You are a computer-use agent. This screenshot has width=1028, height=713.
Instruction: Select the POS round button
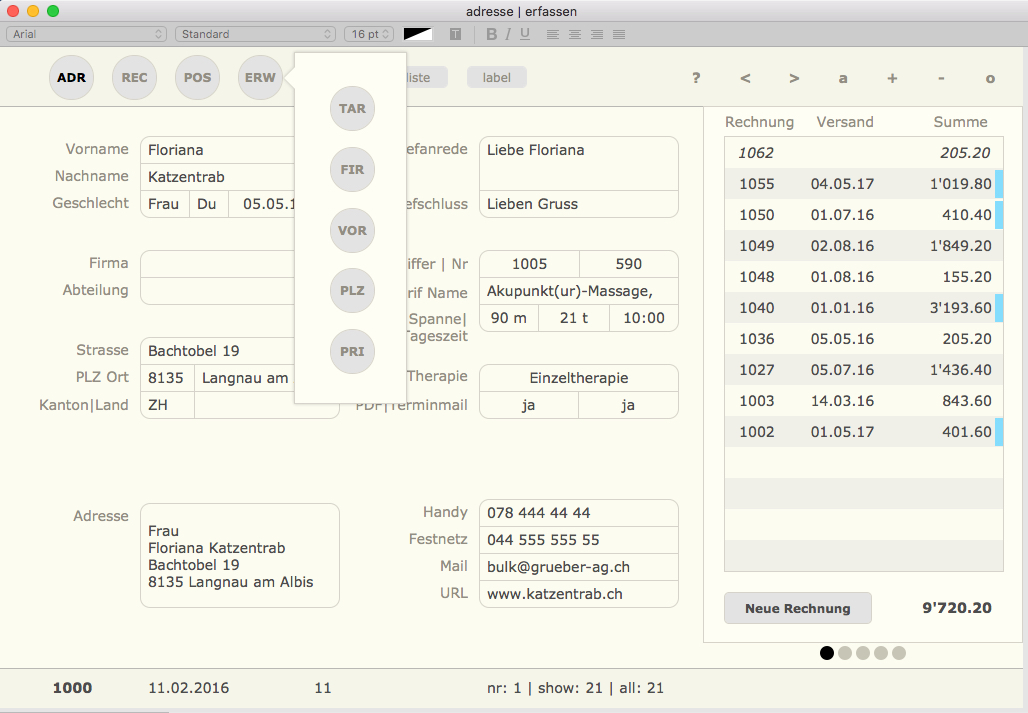197,78
